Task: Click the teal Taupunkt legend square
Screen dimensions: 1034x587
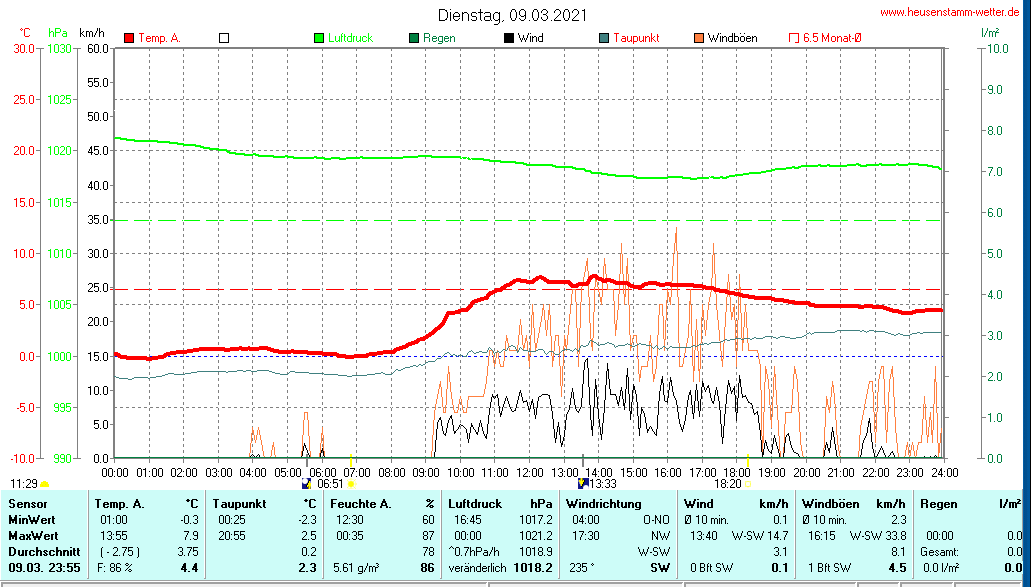Action: (x=604, y=38)
